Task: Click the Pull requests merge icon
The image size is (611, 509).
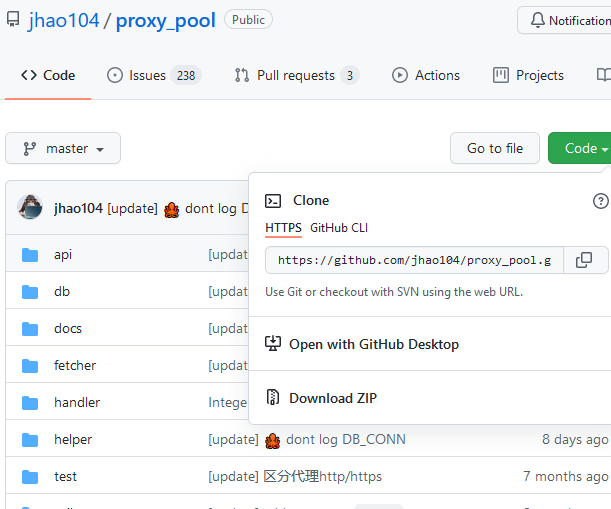Action: click(x=242, y=75)
